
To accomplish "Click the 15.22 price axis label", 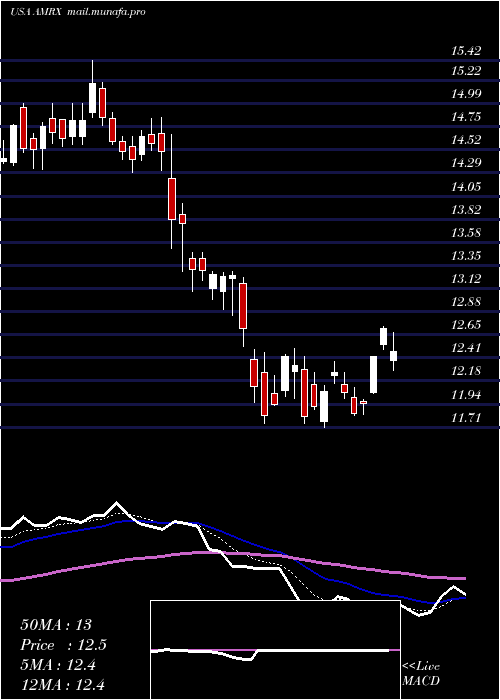I will (466, 71).
